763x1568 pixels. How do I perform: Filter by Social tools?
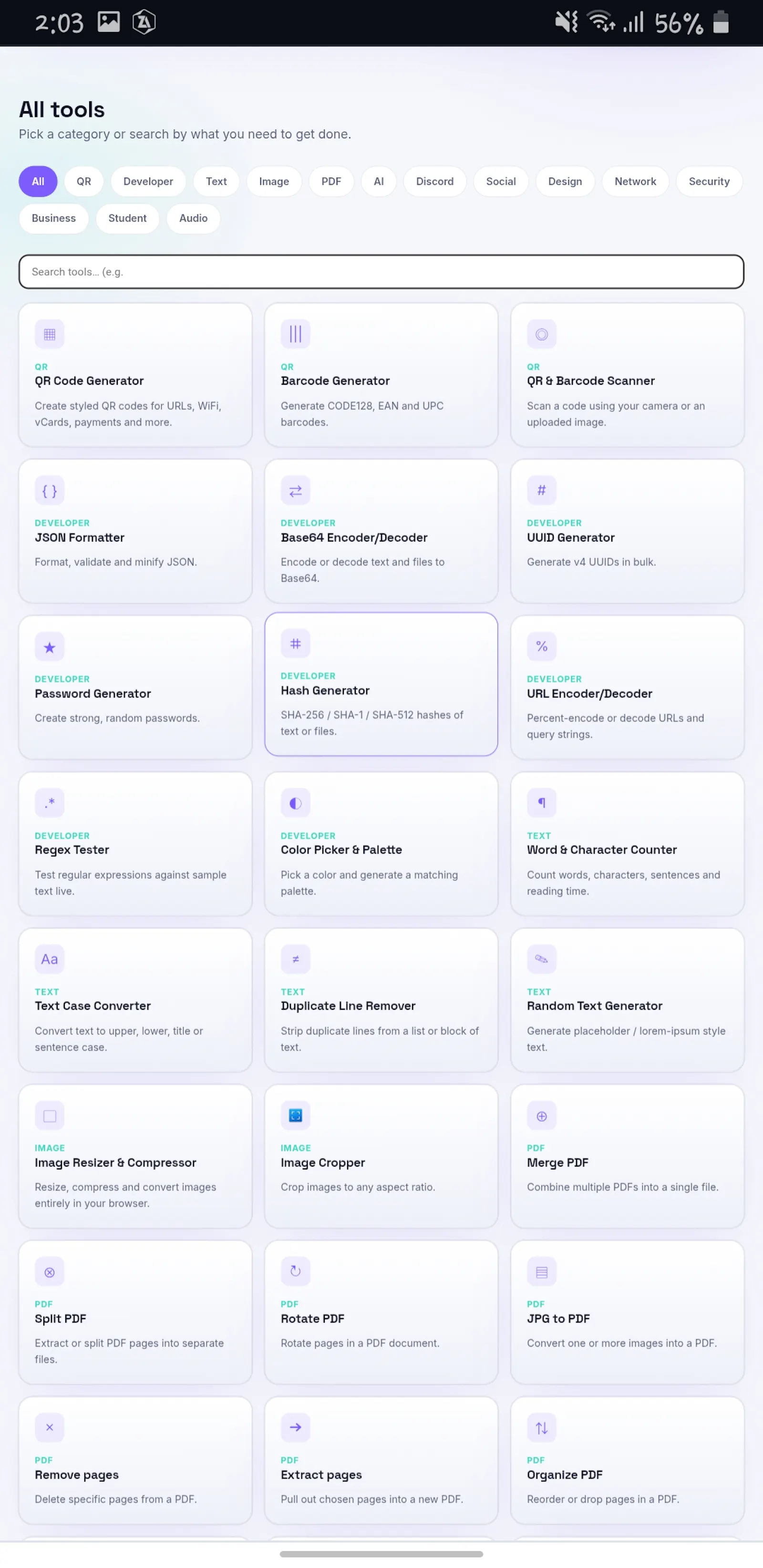[501, 181]
